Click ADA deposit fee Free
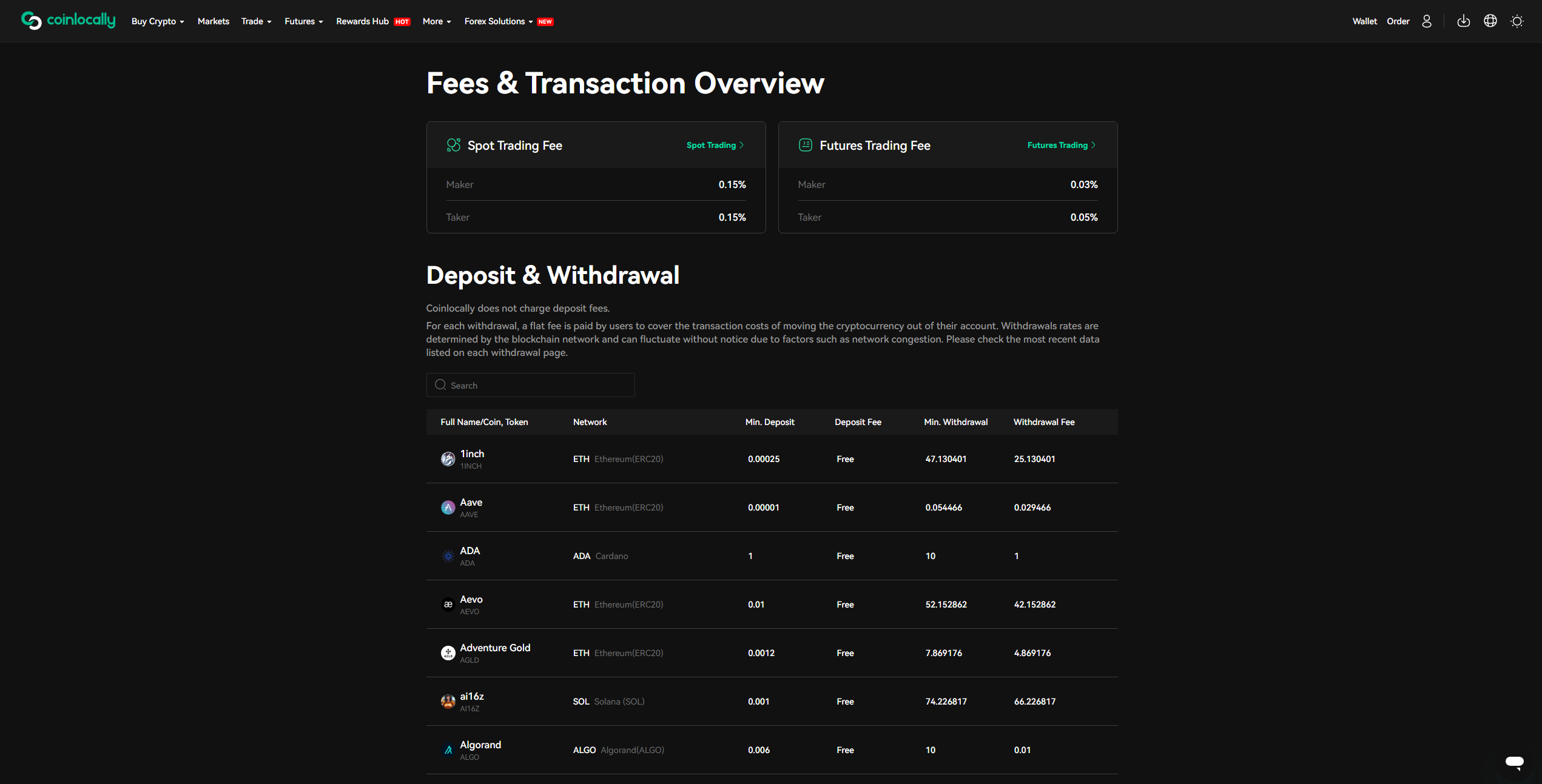 845,556
